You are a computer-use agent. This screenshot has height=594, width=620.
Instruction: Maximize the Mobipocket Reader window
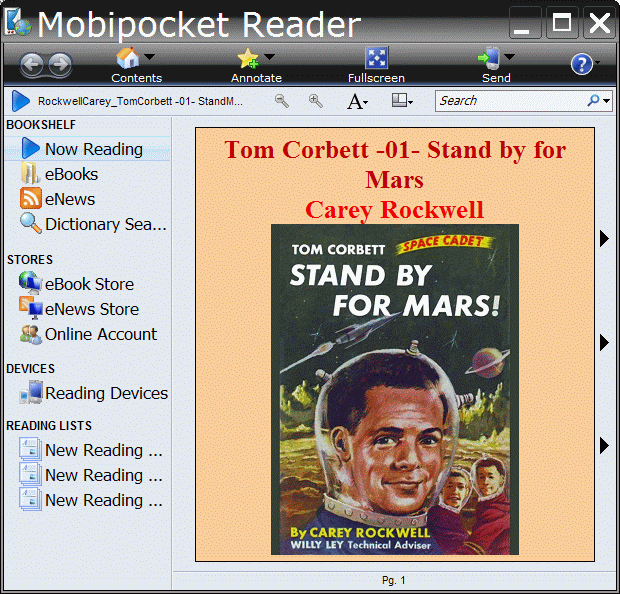click(x=562, y=23)
